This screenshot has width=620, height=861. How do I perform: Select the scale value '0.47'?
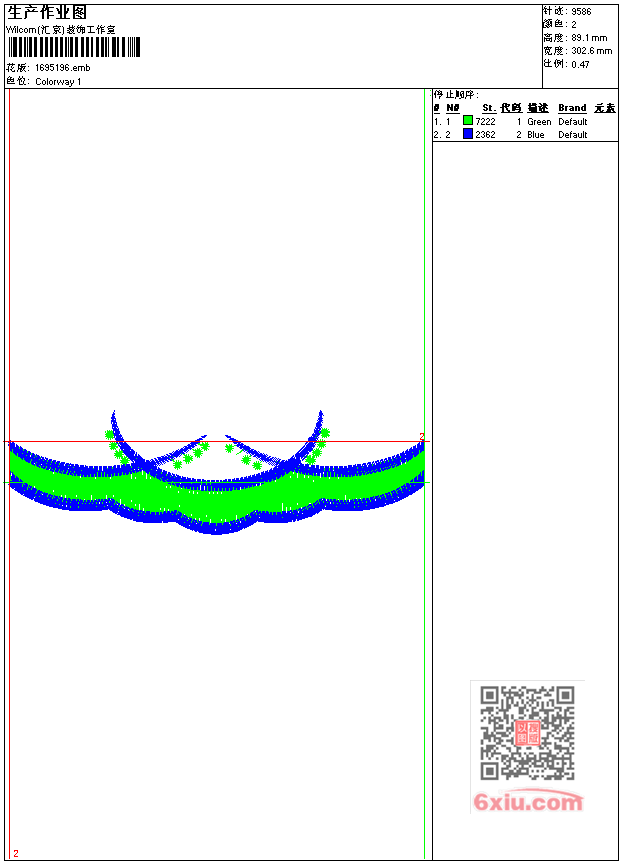(580, 64)
